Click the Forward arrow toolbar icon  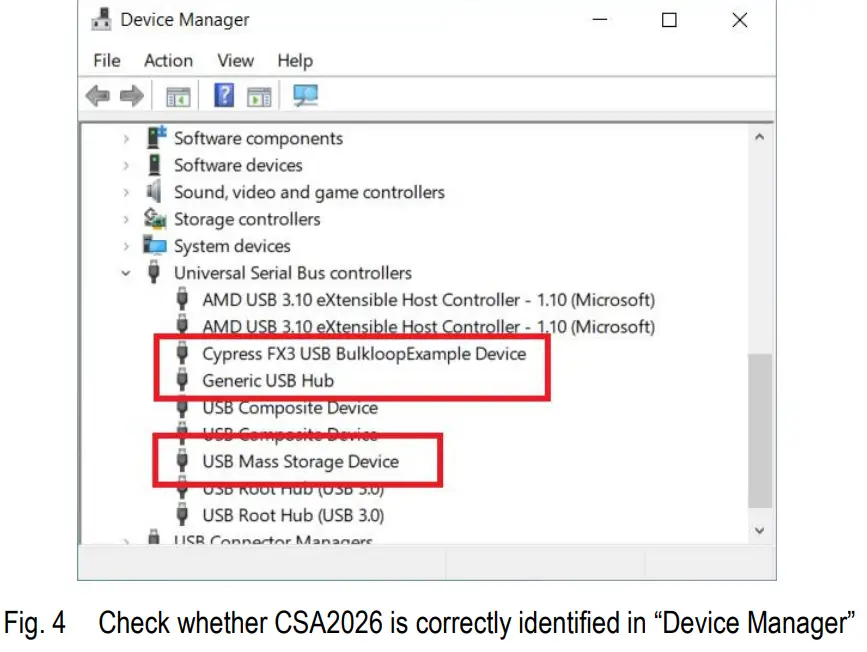(x=132, y=96)
